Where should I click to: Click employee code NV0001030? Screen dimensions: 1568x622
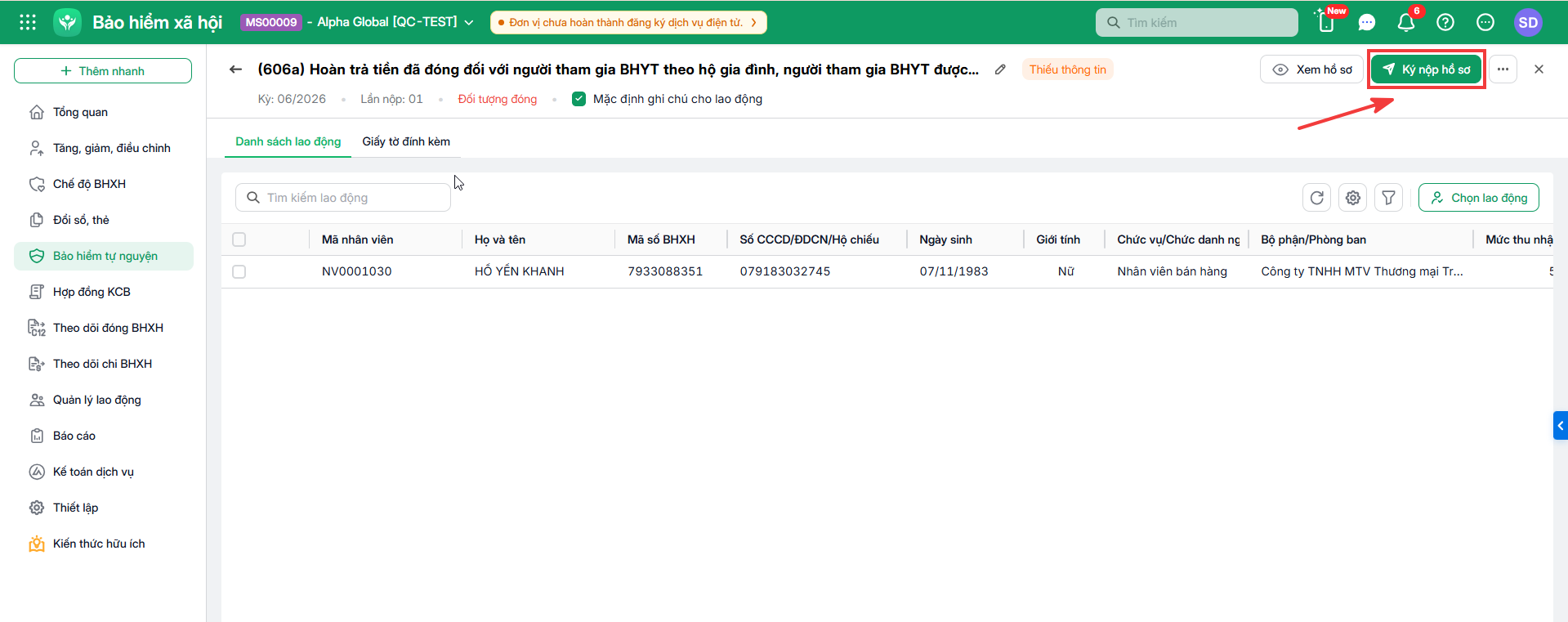pos(357,271)
